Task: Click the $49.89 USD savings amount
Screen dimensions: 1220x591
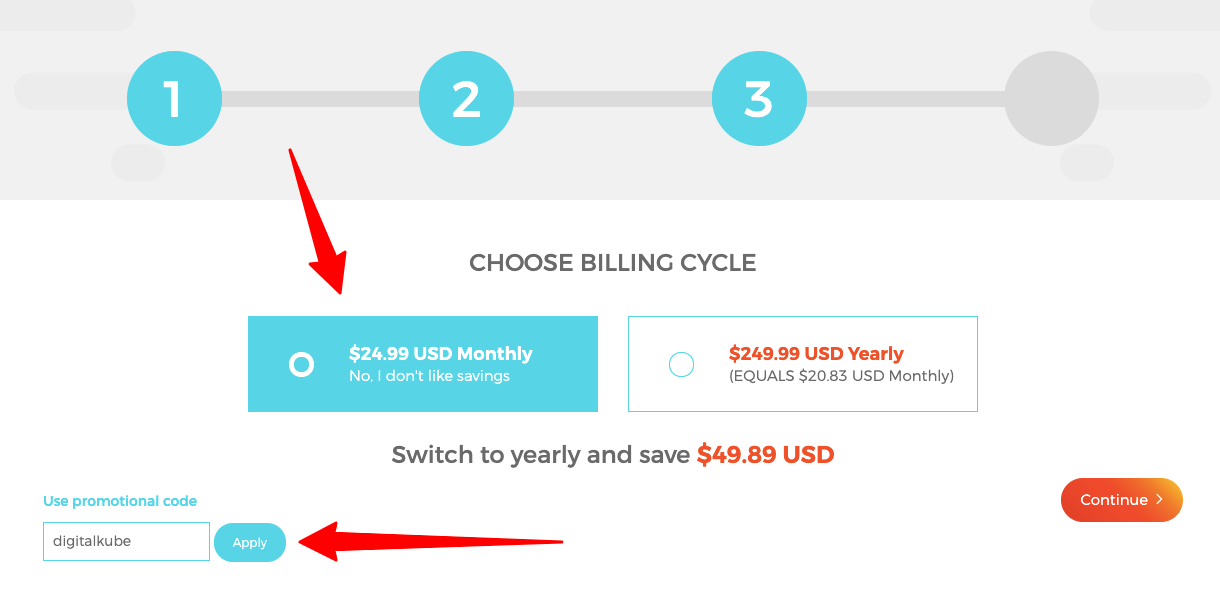Action: click(765, 455)
